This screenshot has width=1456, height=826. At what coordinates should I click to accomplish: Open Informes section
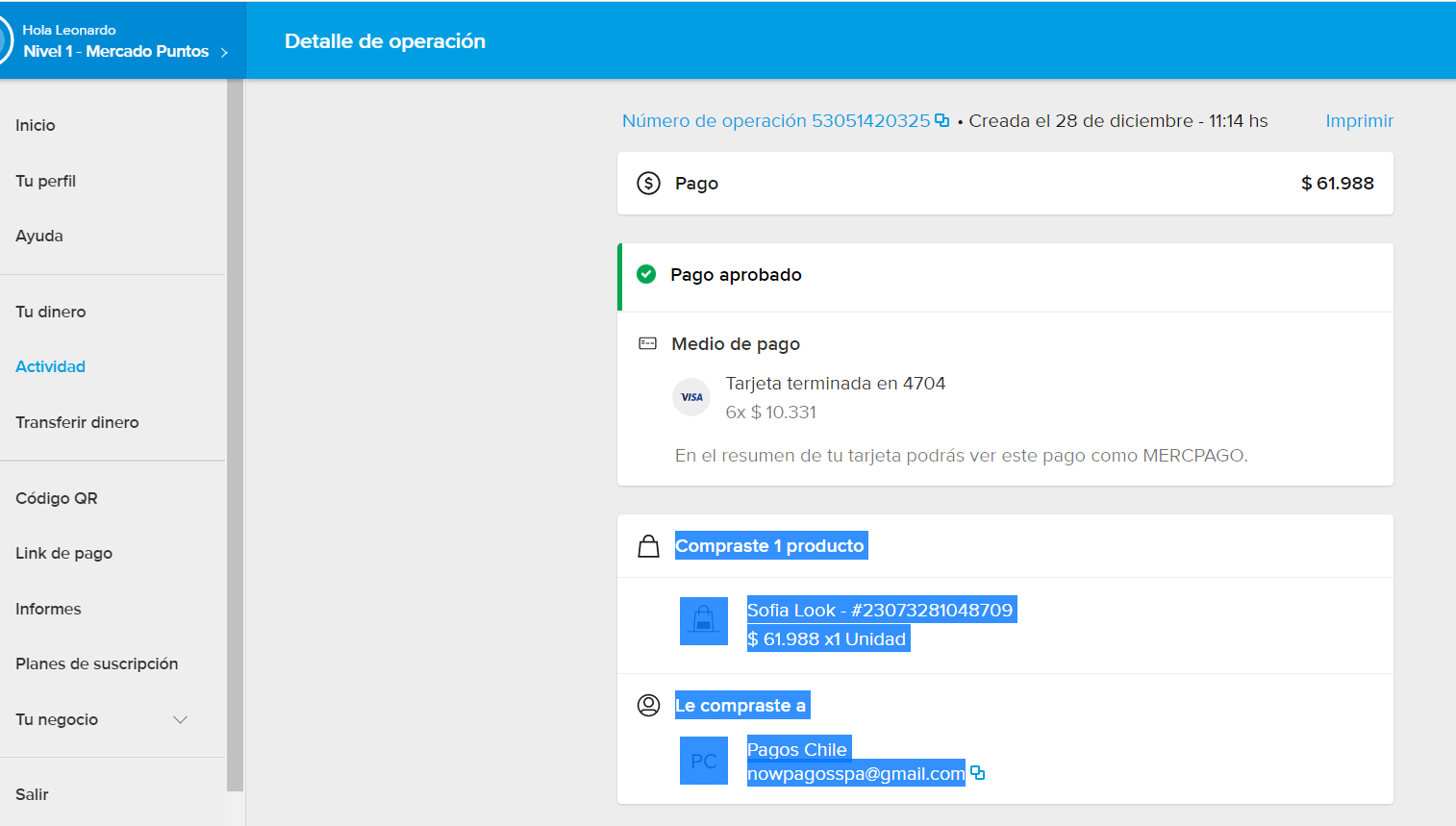point(48,609)
